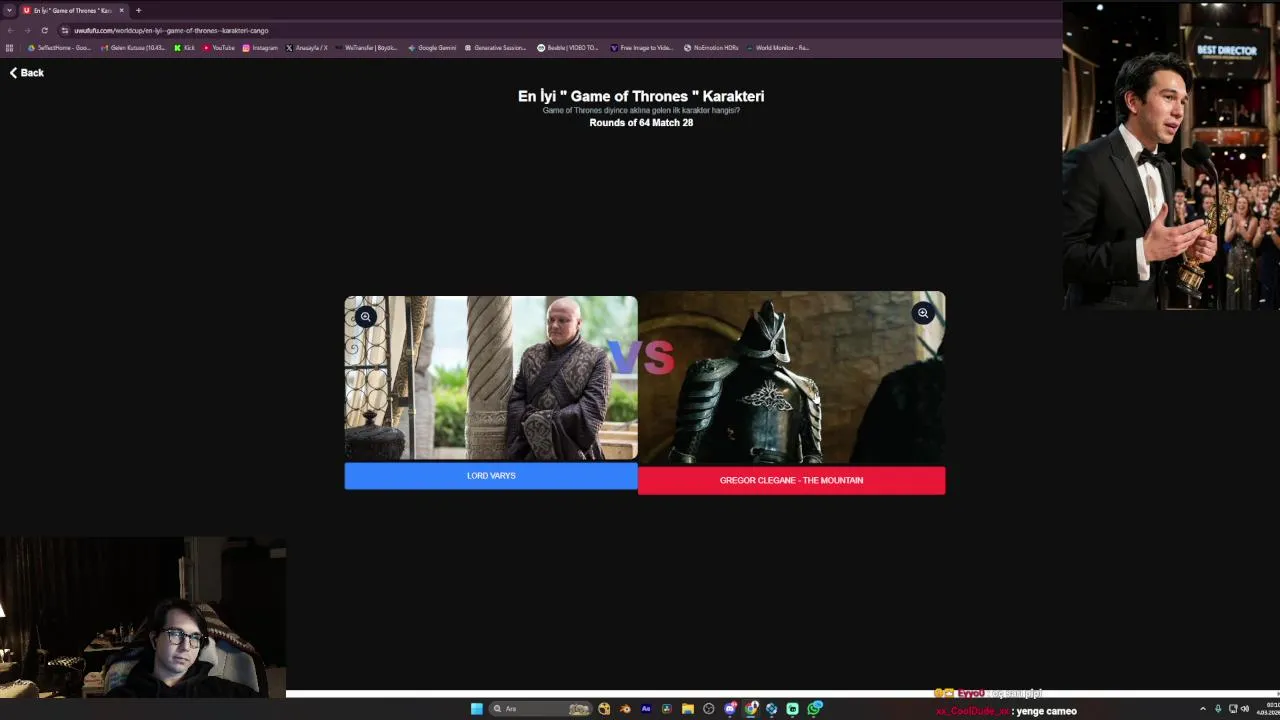Open Blender from taskbar
Image resolution: width=1280 pixels, height=720 pixels.
tap(625, 709)
